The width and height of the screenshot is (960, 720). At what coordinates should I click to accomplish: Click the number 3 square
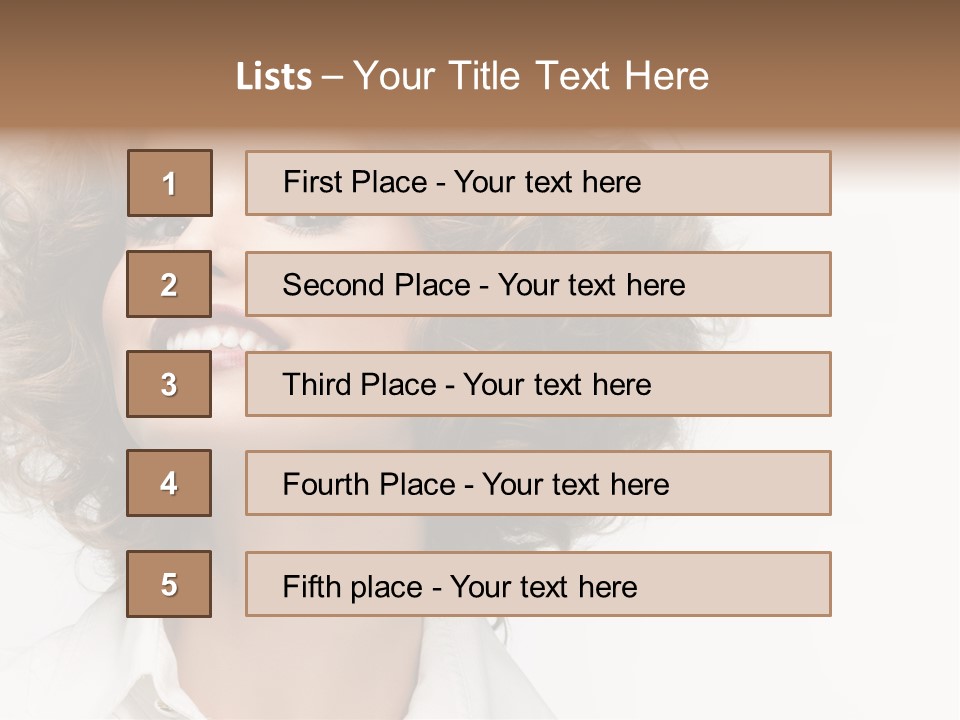point(169,384)
